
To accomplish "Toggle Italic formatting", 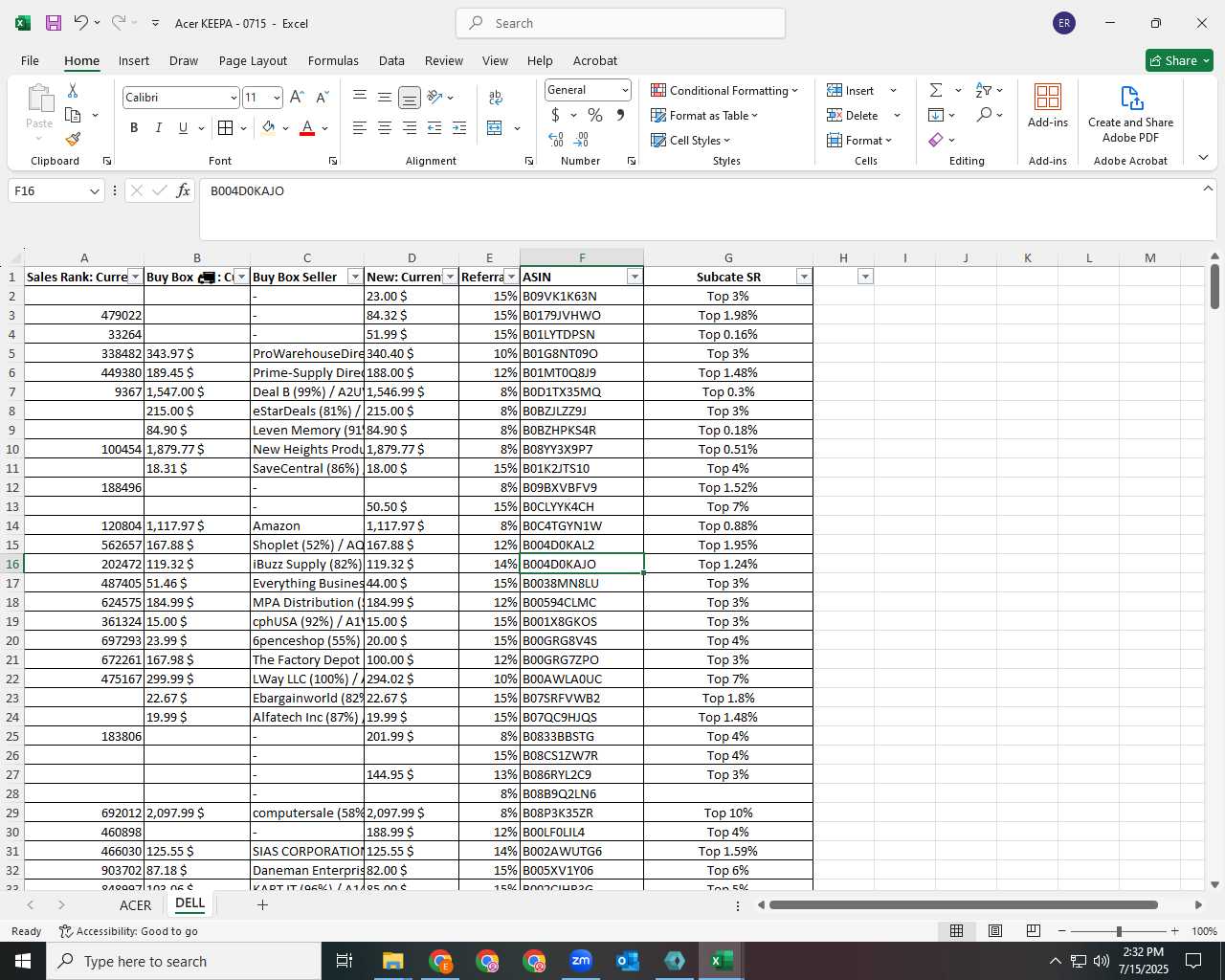I will pyautogui.click(x=159, y=128).
